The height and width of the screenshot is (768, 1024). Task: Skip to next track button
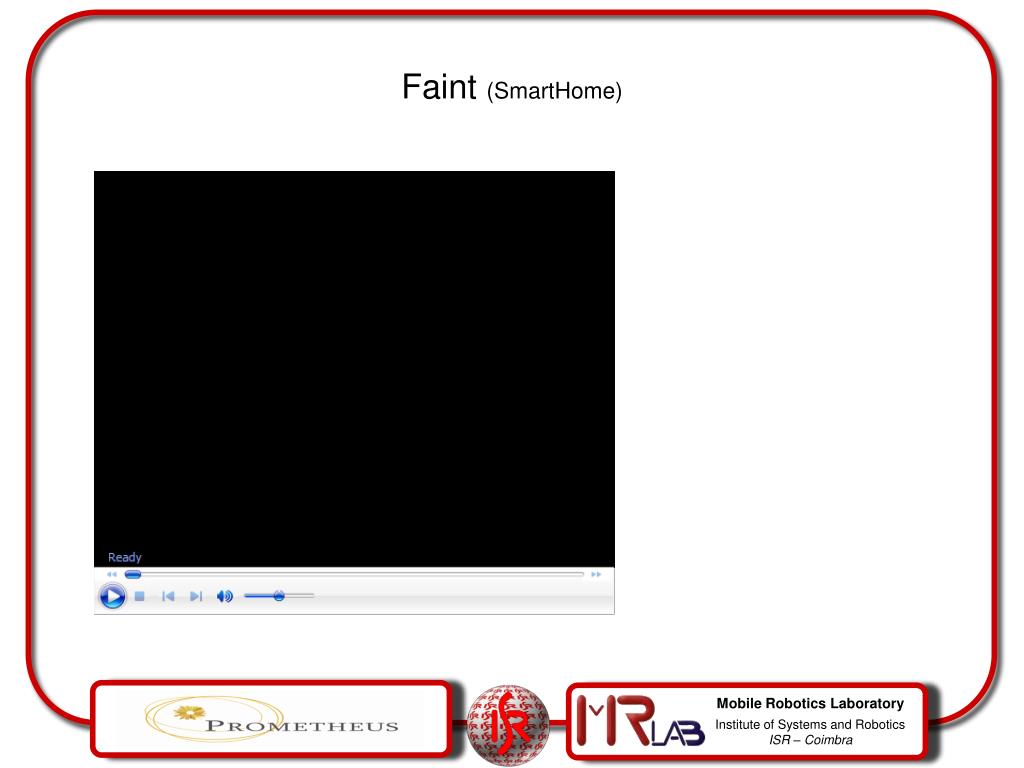point(196,596)
